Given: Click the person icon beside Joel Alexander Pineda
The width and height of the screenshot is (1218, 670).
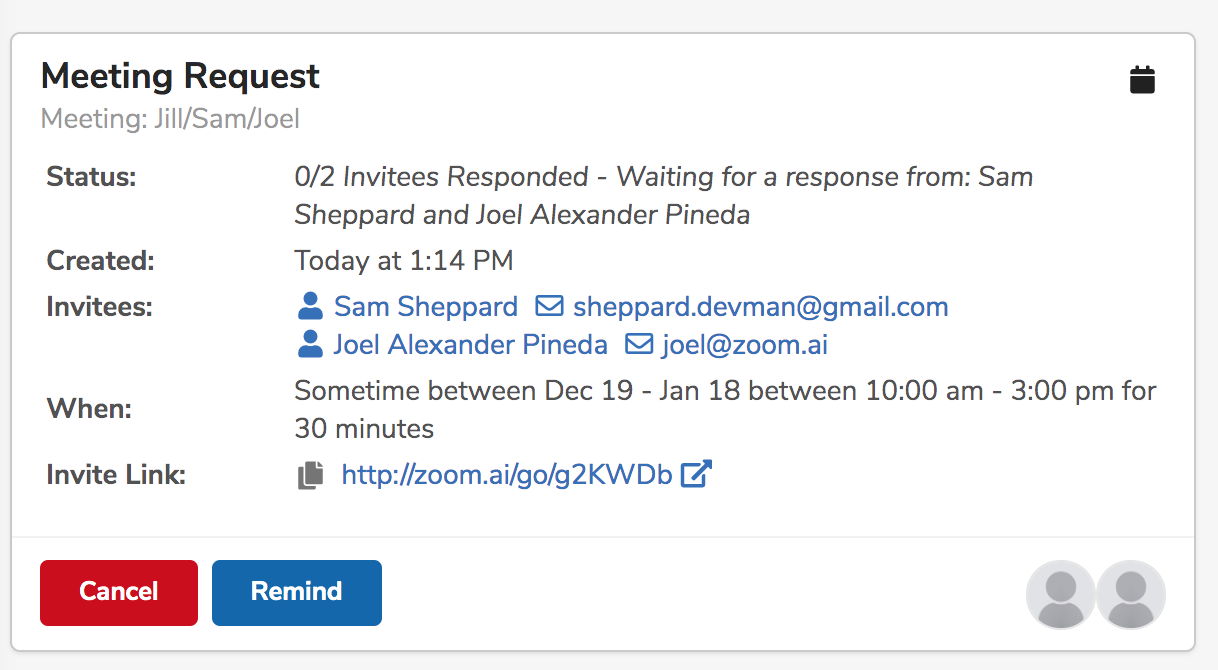Looking at the screenshot, I should click(310, 345).
